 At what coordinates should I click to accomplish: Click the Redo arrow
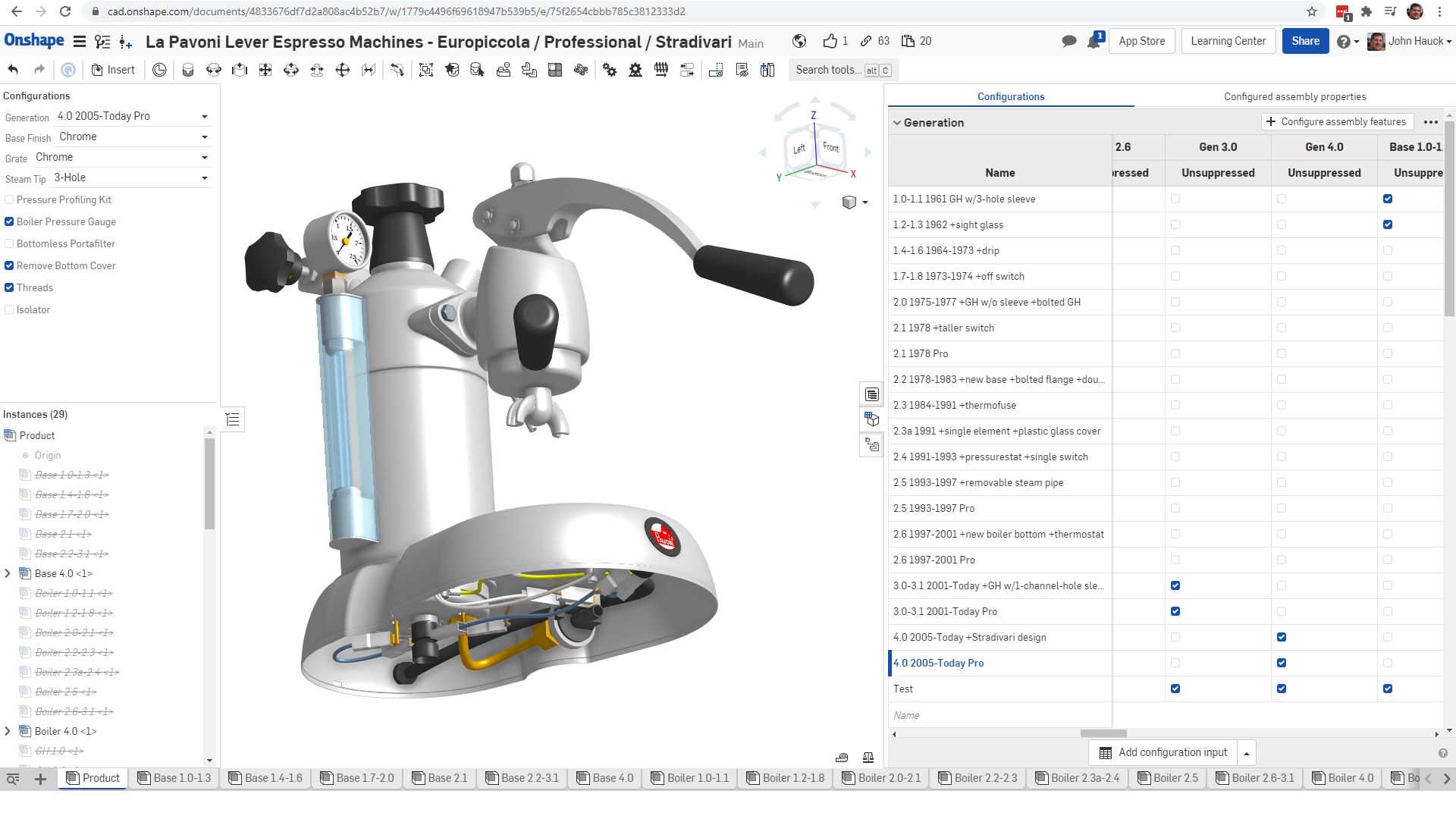[39, 70]
